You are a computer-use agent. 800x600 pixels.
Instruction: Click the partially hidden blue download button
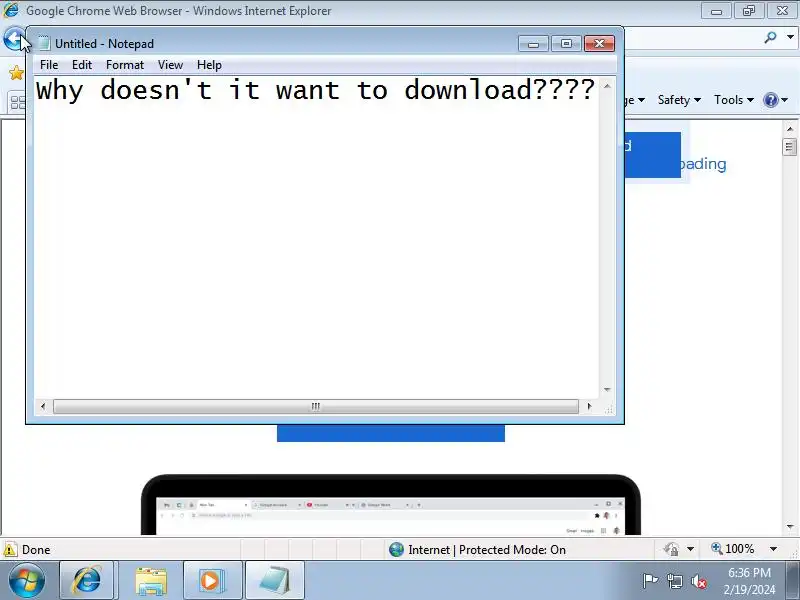[653, 155]
